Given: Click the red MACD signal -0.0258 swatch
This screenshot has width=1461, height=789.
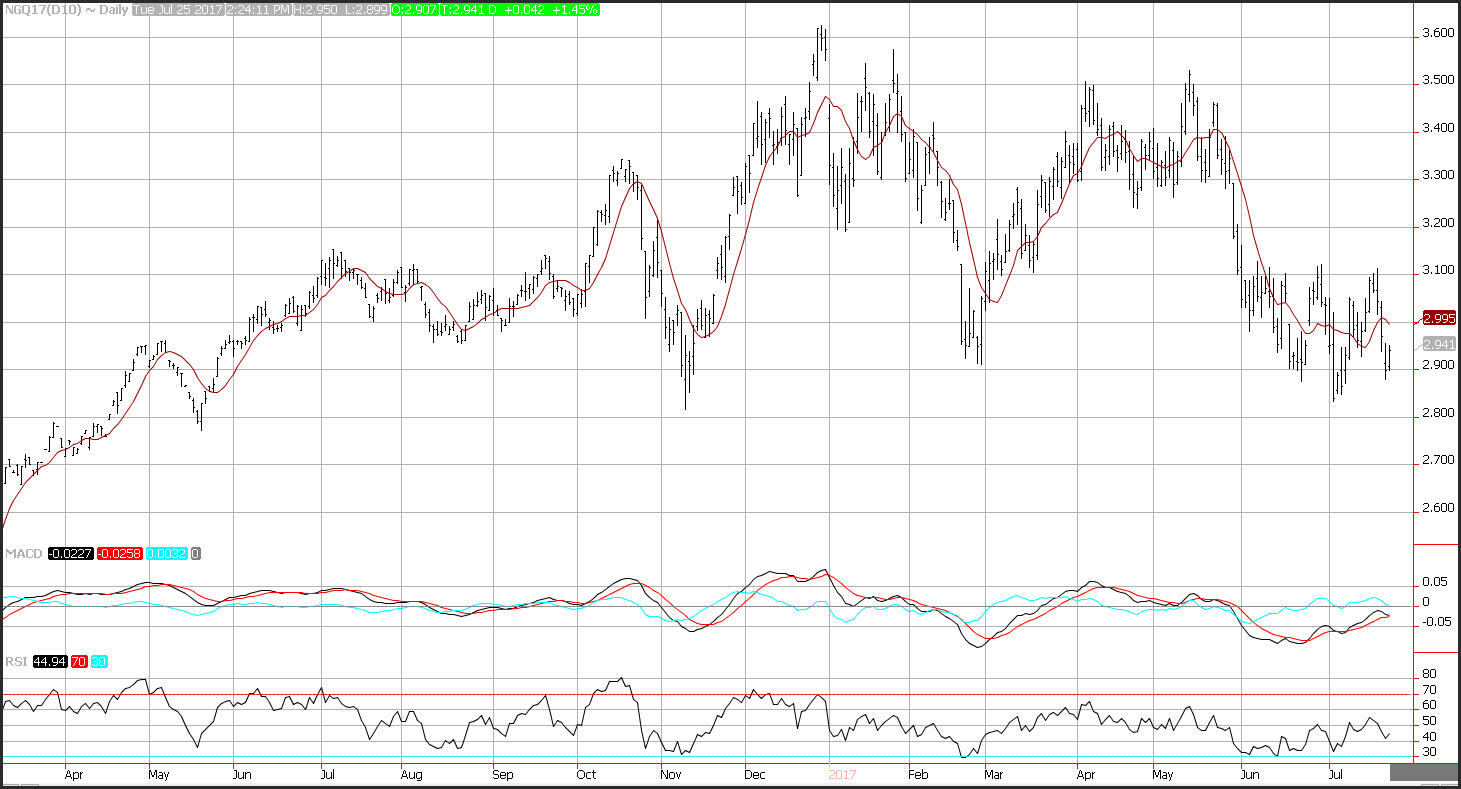Looking at the screenshot, I should coord(121,554).
